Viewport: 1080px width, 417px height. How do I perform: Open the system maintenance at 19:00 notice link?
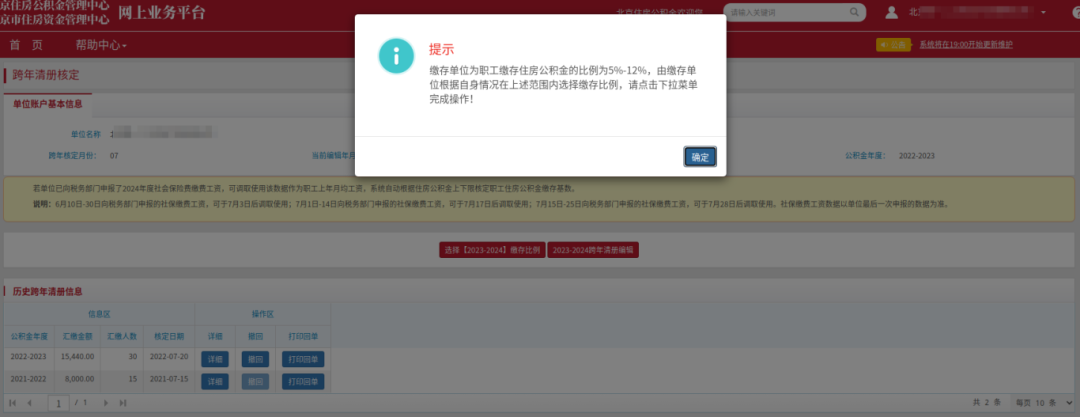[966, 45]
